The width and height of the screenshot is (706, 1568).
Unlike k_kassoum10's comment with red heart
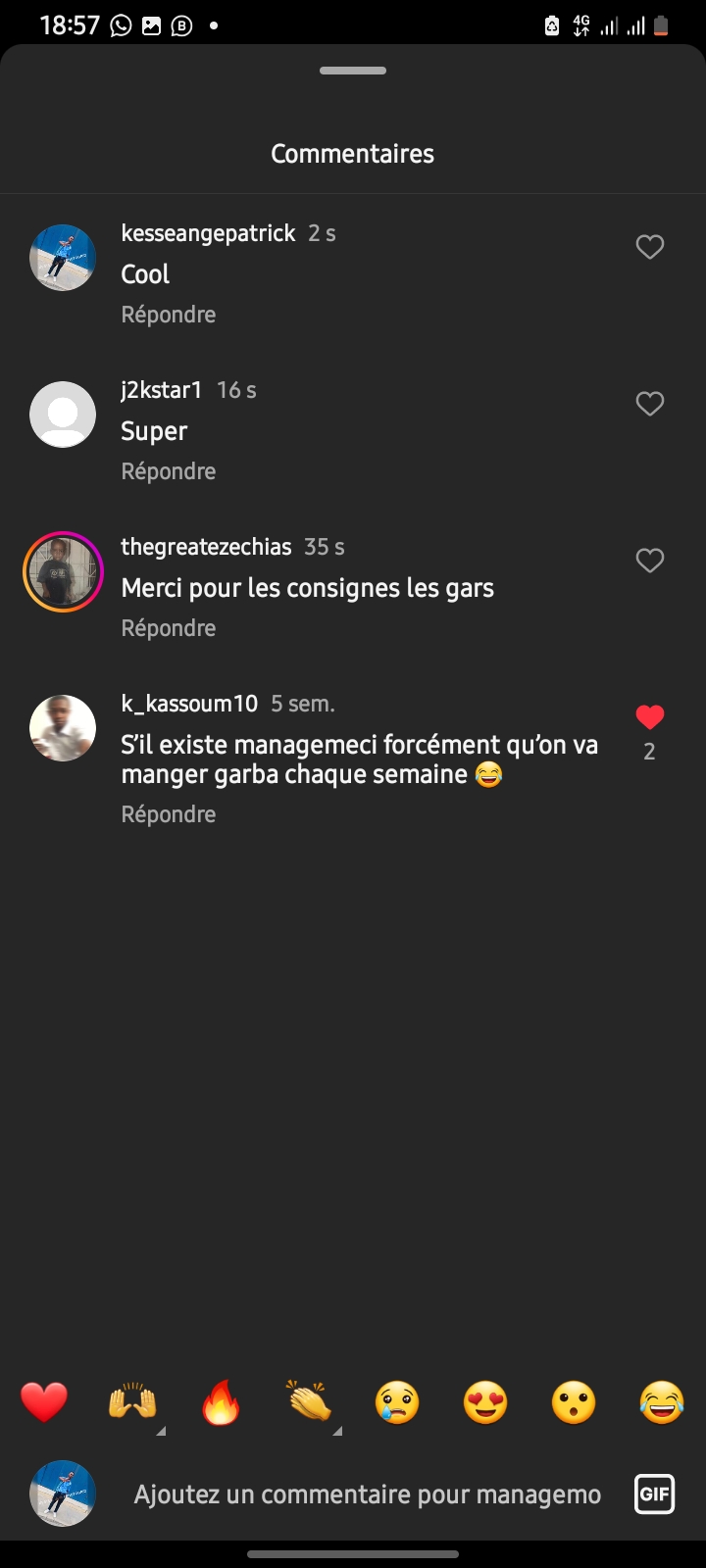pyautogui.click(x=649, y=718)
